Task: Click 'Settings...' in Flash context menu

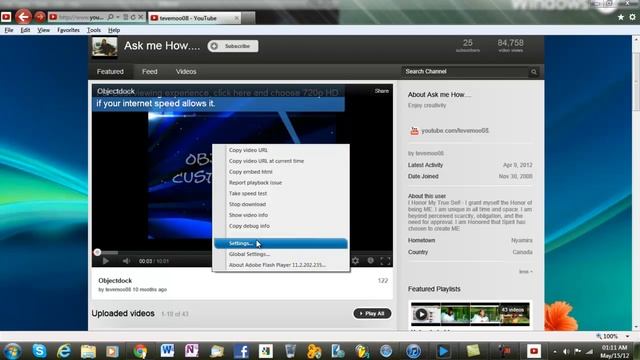Action: 281,243
